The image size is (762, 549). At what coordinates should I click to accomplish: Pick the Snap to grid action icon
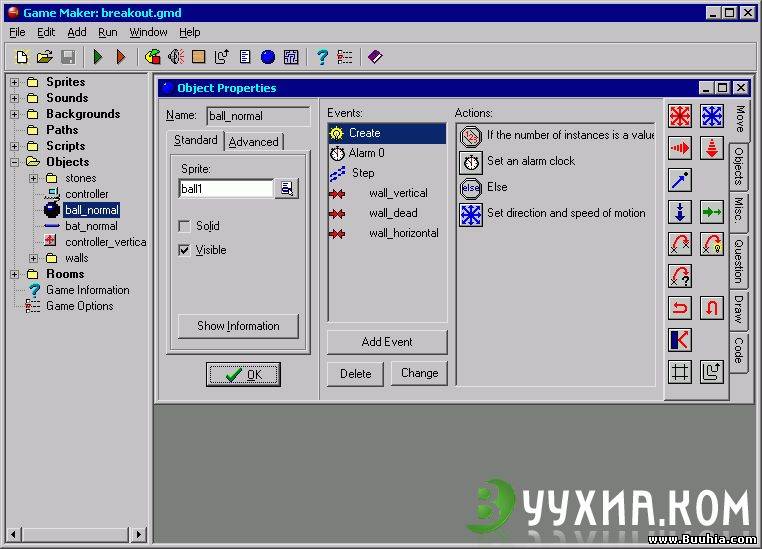click(680, 372)
